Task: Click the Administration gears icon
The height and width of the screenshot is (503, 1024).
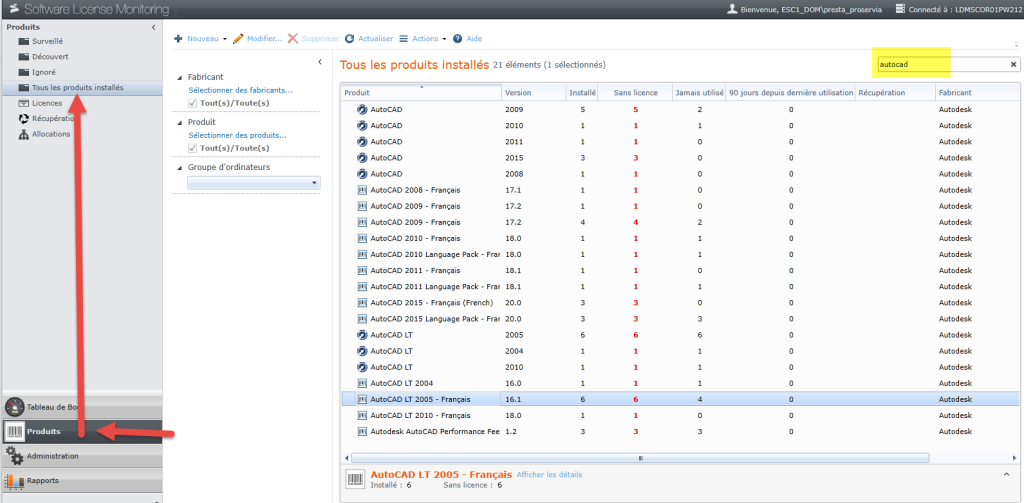Action: (x=14, y=456)
